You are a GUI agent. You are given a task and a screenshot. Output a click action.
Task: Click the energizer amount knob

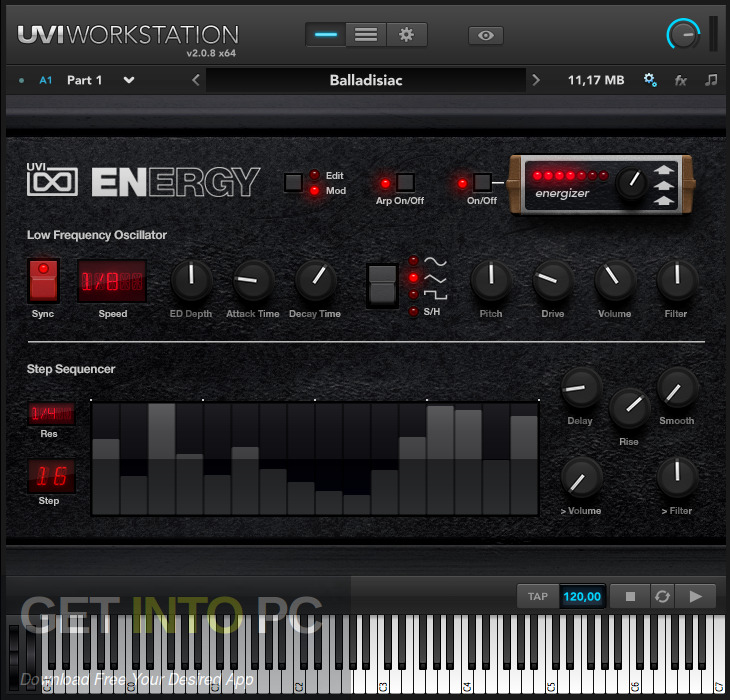coord(632,183)
